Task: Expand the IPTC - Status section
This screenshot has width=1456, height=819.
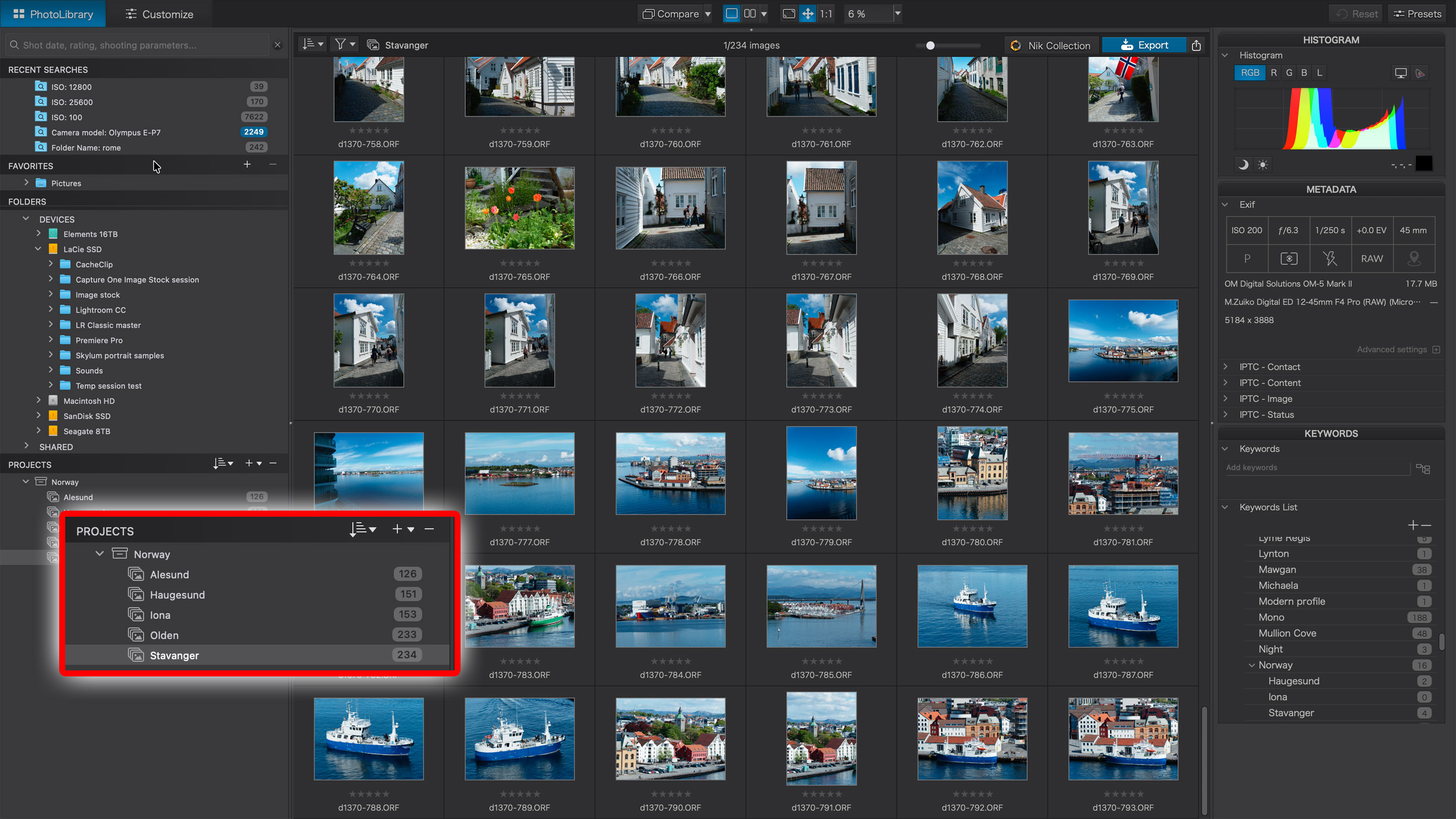Action: point(1225,415)
